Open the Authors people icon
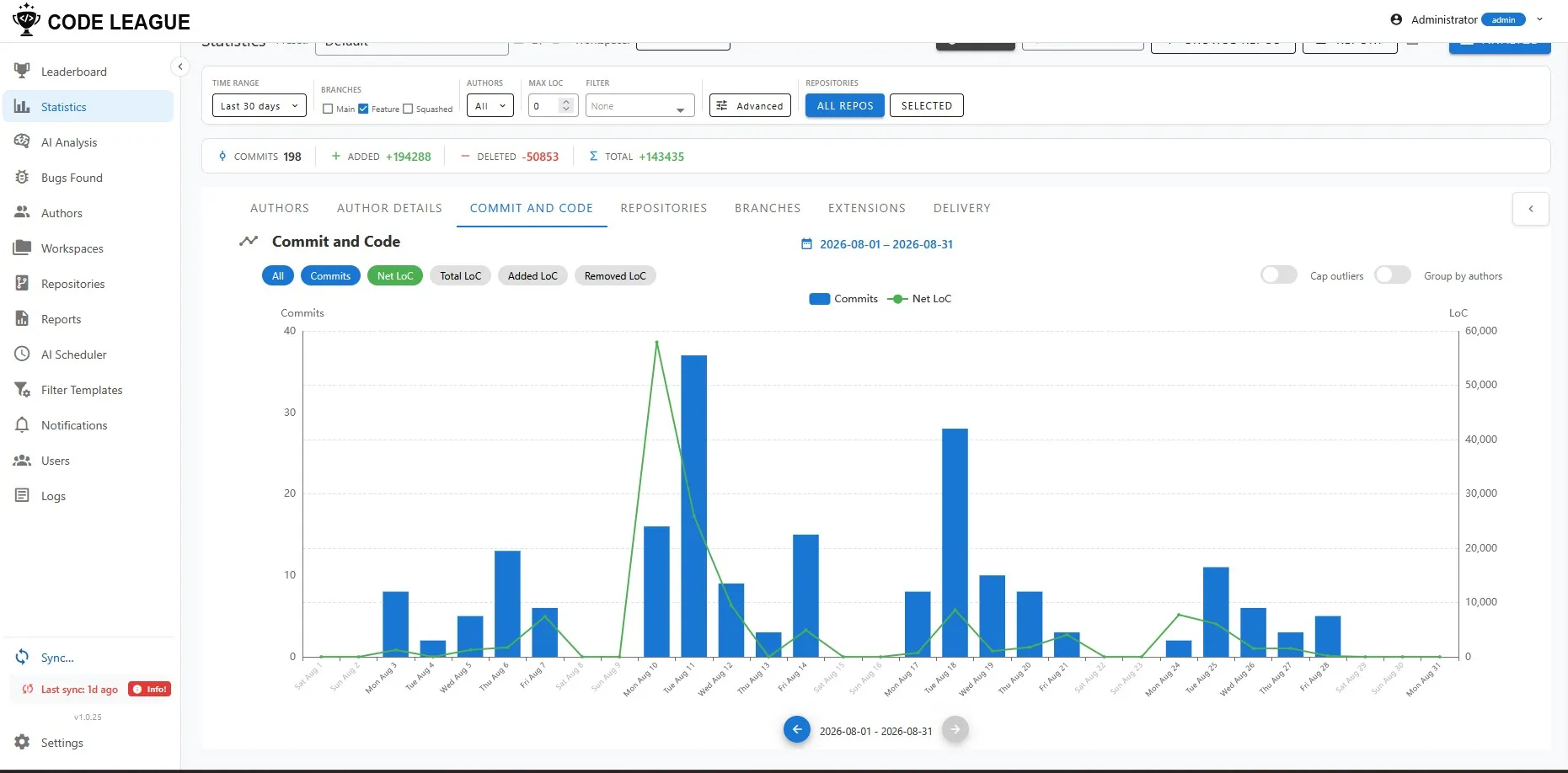1568x773 pixels. click(x=23, y=212)
